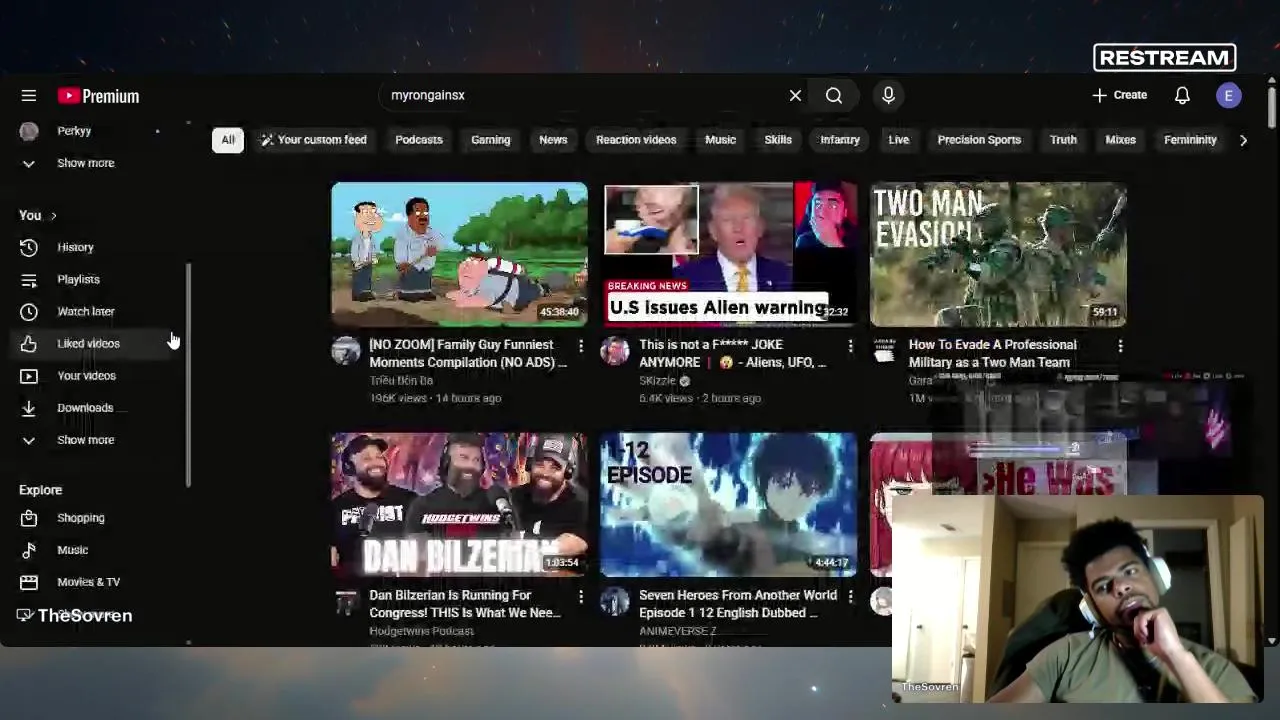
Task: Select the News chip
Action: pos(553,140)
